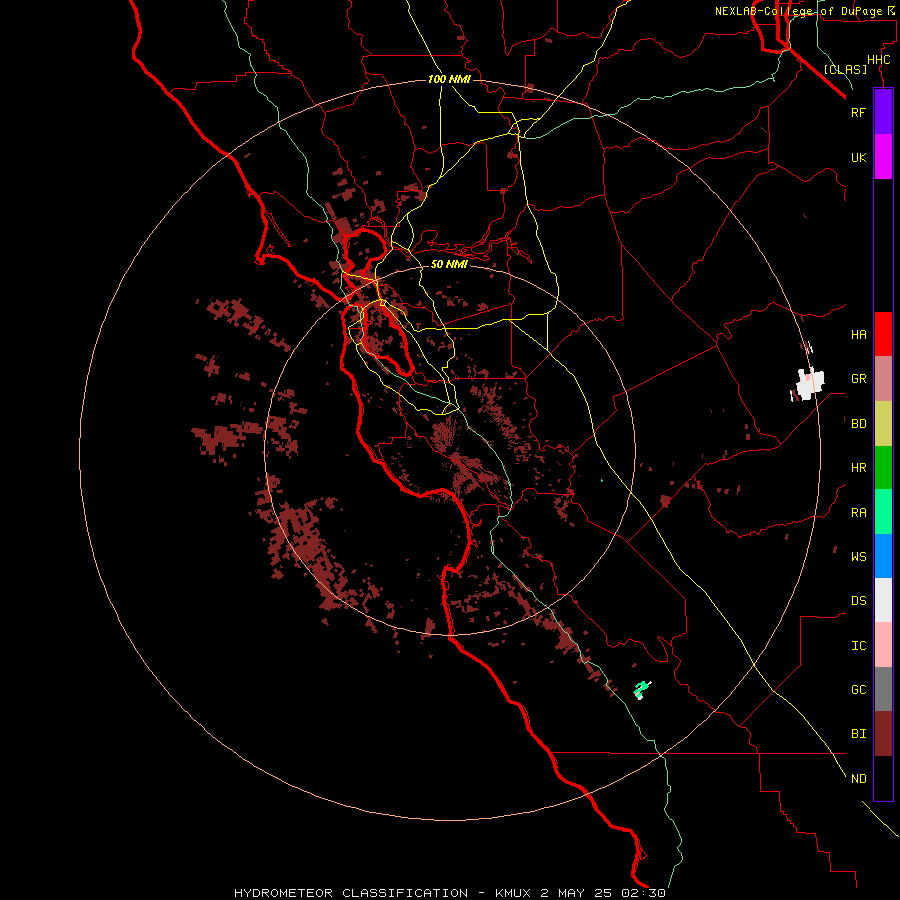Screen dimensions: 900x900
Task: Click the WS blue legend swatch
Action: coord(883,556)
